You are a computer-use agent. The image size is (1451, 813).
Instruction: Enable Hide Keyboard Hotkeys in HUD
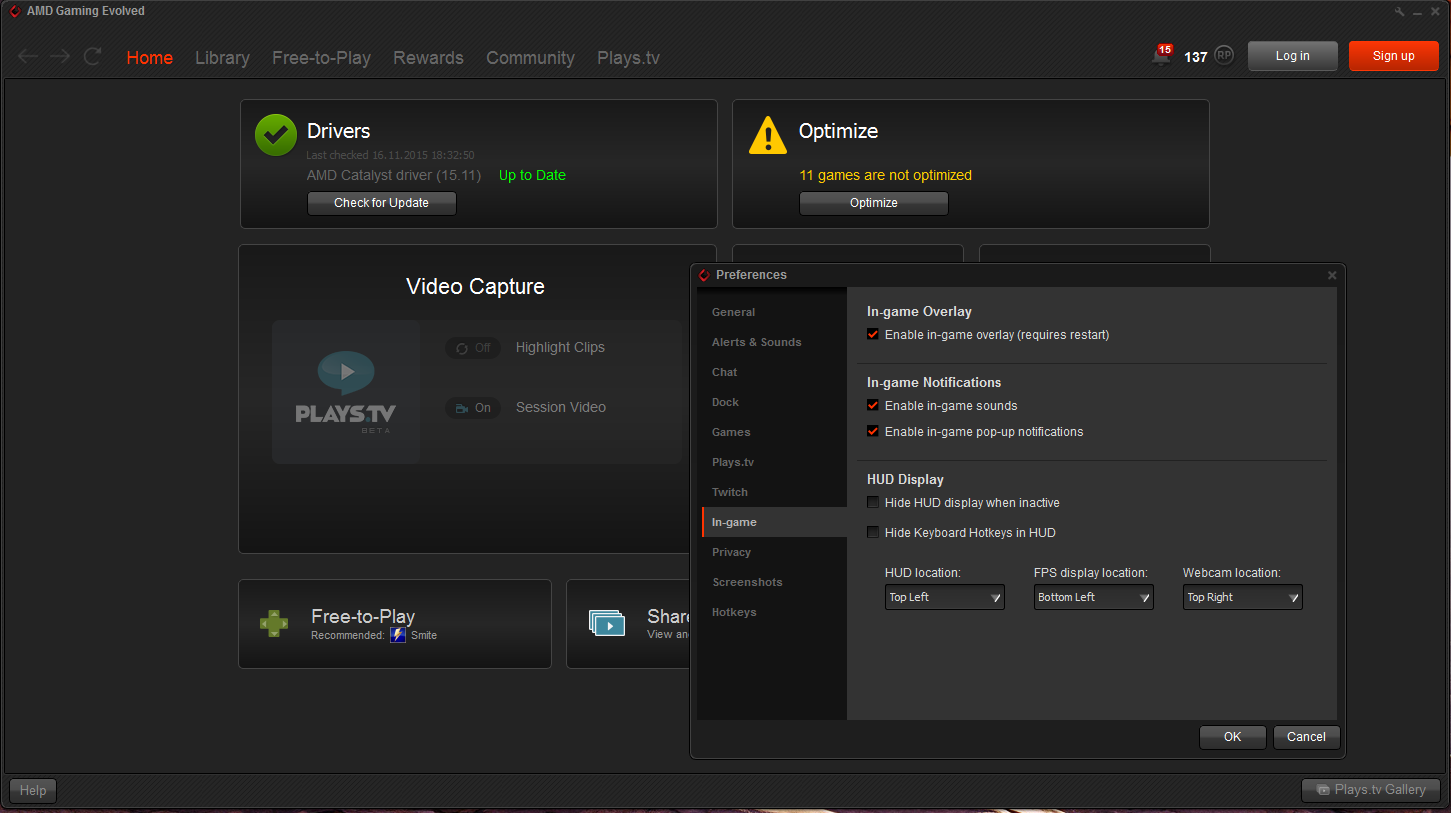tap(873, 533)
